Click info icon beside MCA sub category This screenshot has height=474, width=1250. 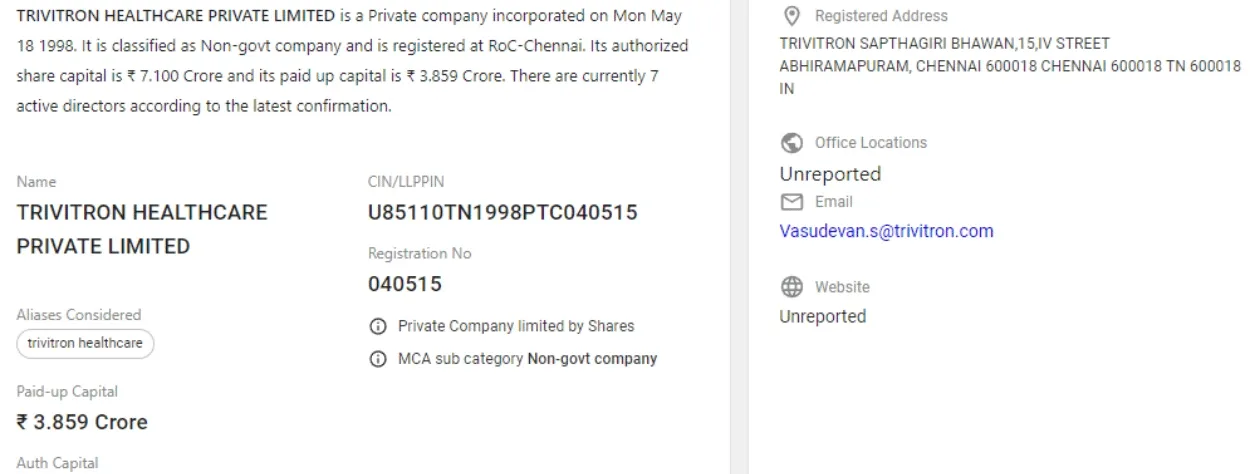[x=378, y=359]
